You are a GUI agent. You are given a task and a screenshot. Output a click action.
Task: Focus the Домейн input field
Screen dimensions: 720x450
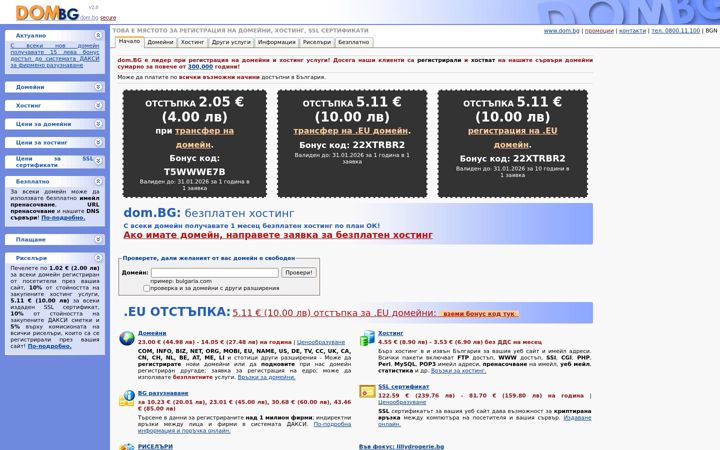coord(214,273)
